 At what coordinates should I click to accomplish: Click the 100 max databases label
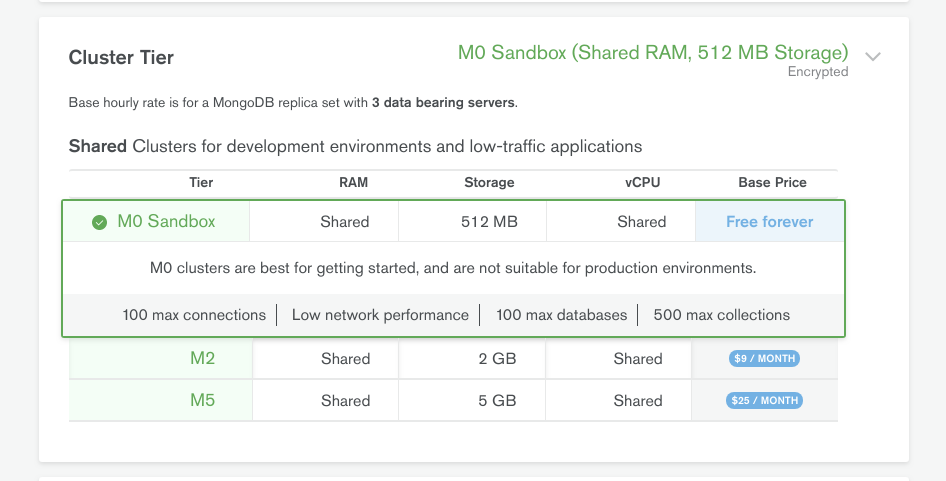(x=561, y=315)
